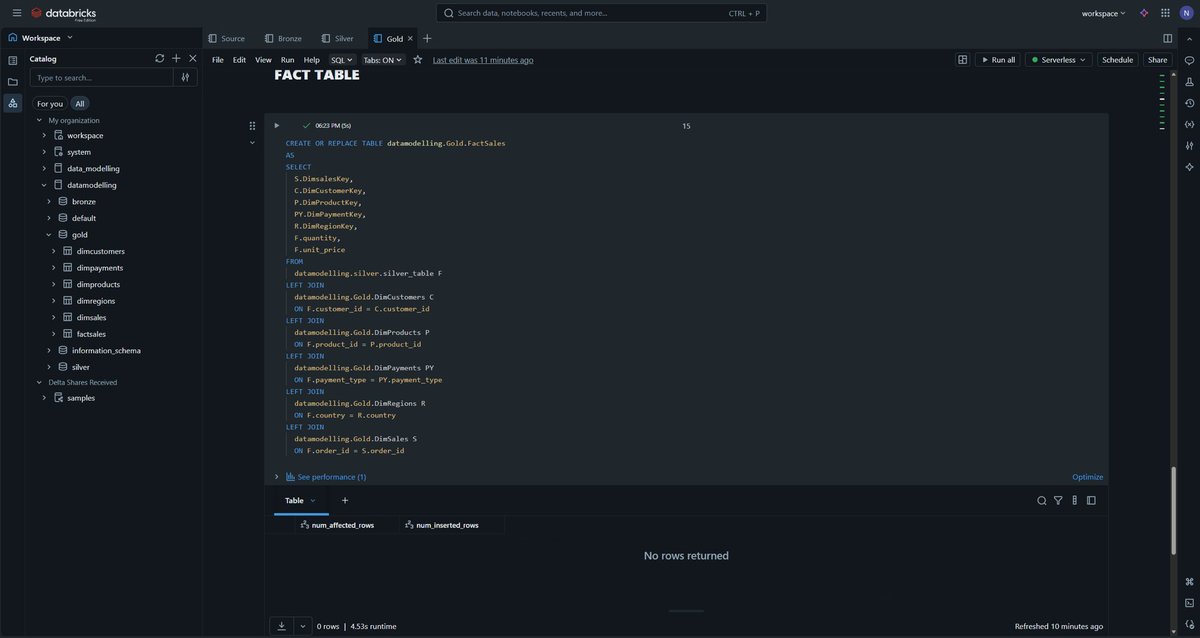Screen dimensions: 1200x638
Task: Select the For you filter
Action: tap(50, 103)
